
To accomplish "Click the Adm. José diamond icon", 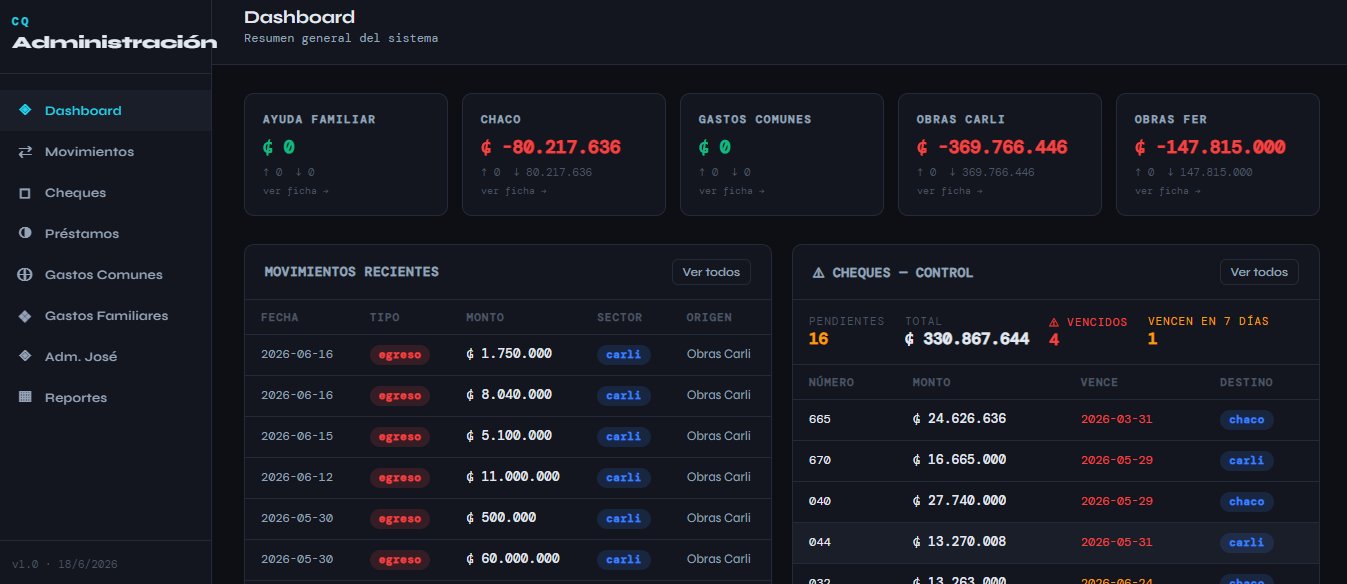I will tap(25, 357).
